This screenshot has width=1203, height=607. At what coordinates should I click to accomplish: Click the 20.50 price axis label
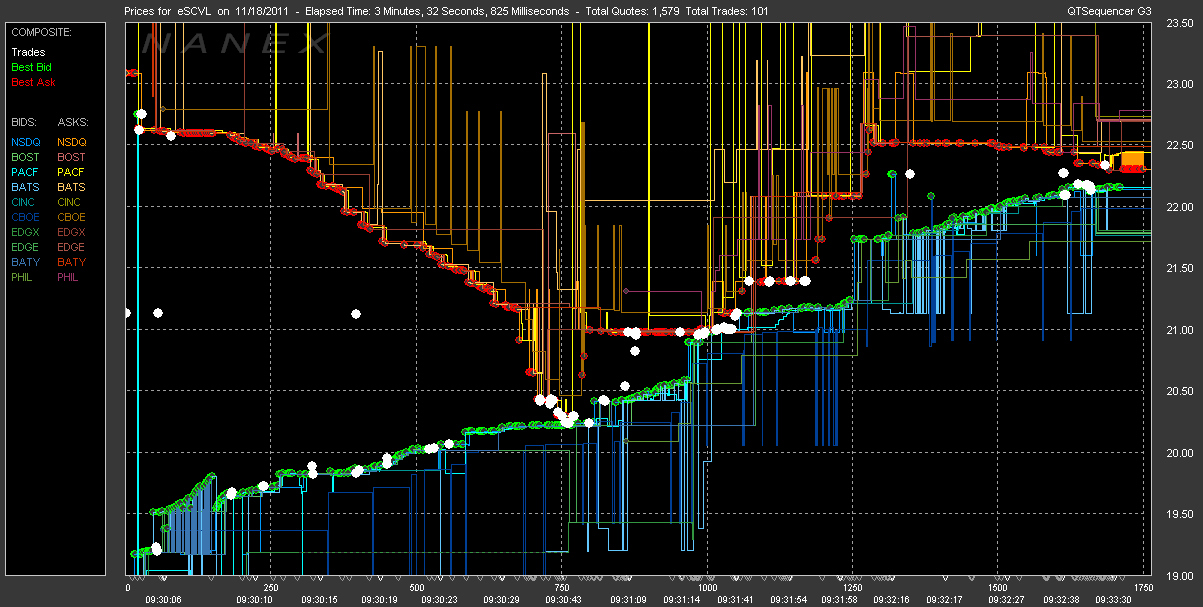coord(1181,391)
